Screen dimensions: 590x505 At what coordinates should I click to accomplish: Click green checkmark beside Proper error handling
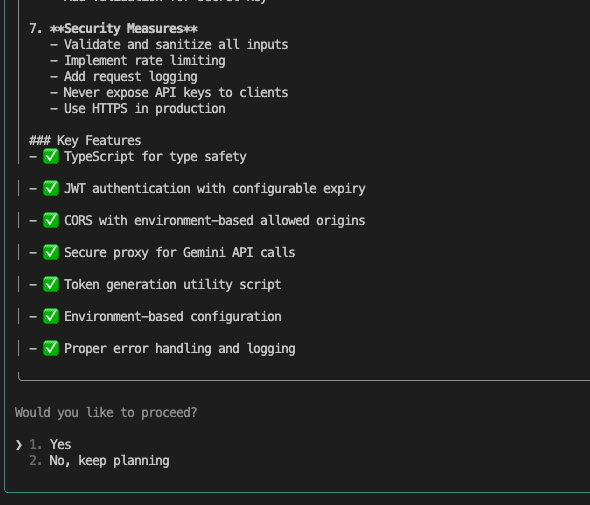tap(51, 348)
